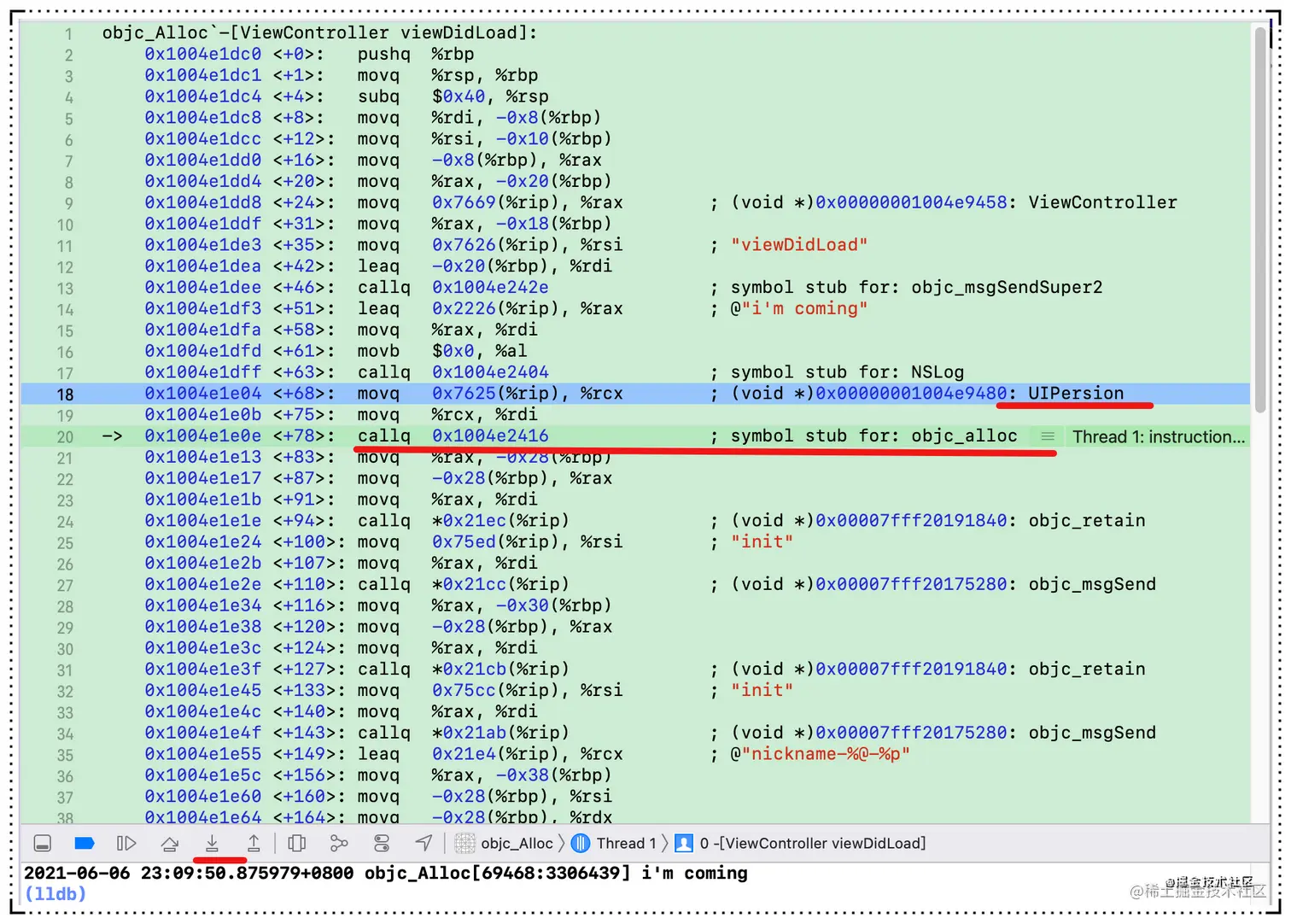Click the Simulate Location arrow icon
This screenshot has height=924, width=1291.
pos(424,844)
